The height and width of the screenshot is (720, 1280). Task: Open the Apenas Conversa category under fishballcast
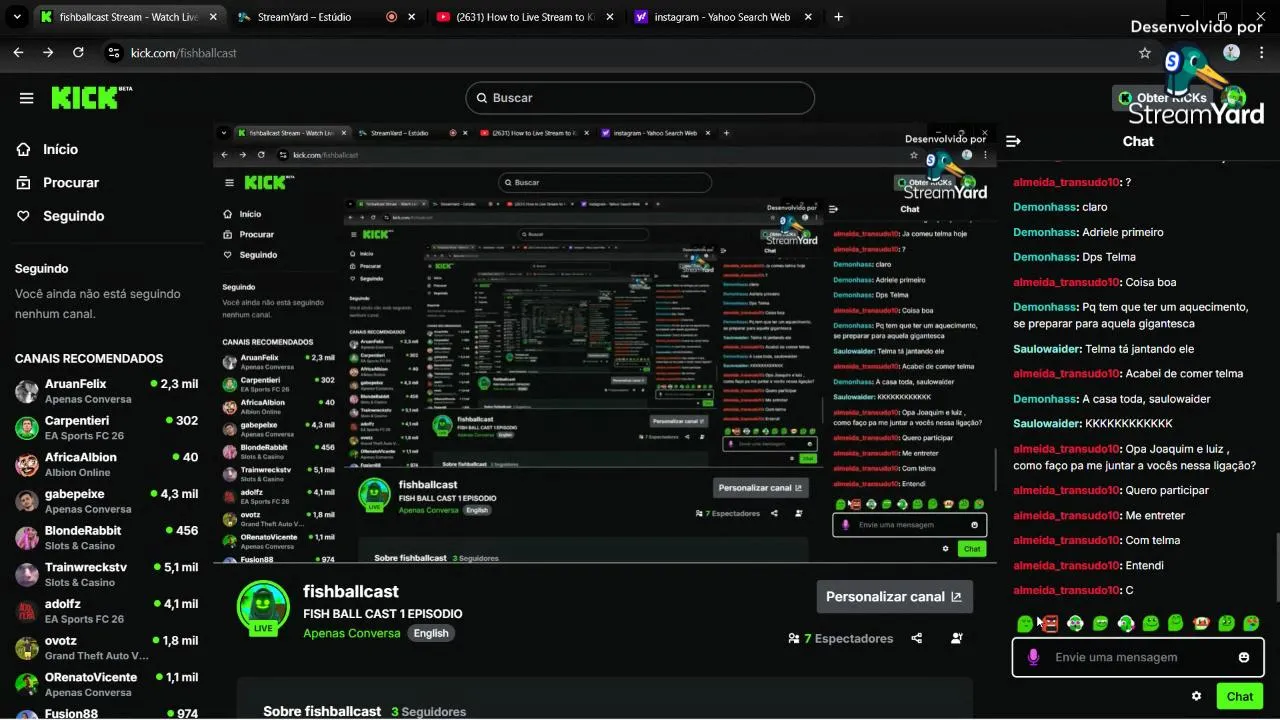(x=352, y=633)
